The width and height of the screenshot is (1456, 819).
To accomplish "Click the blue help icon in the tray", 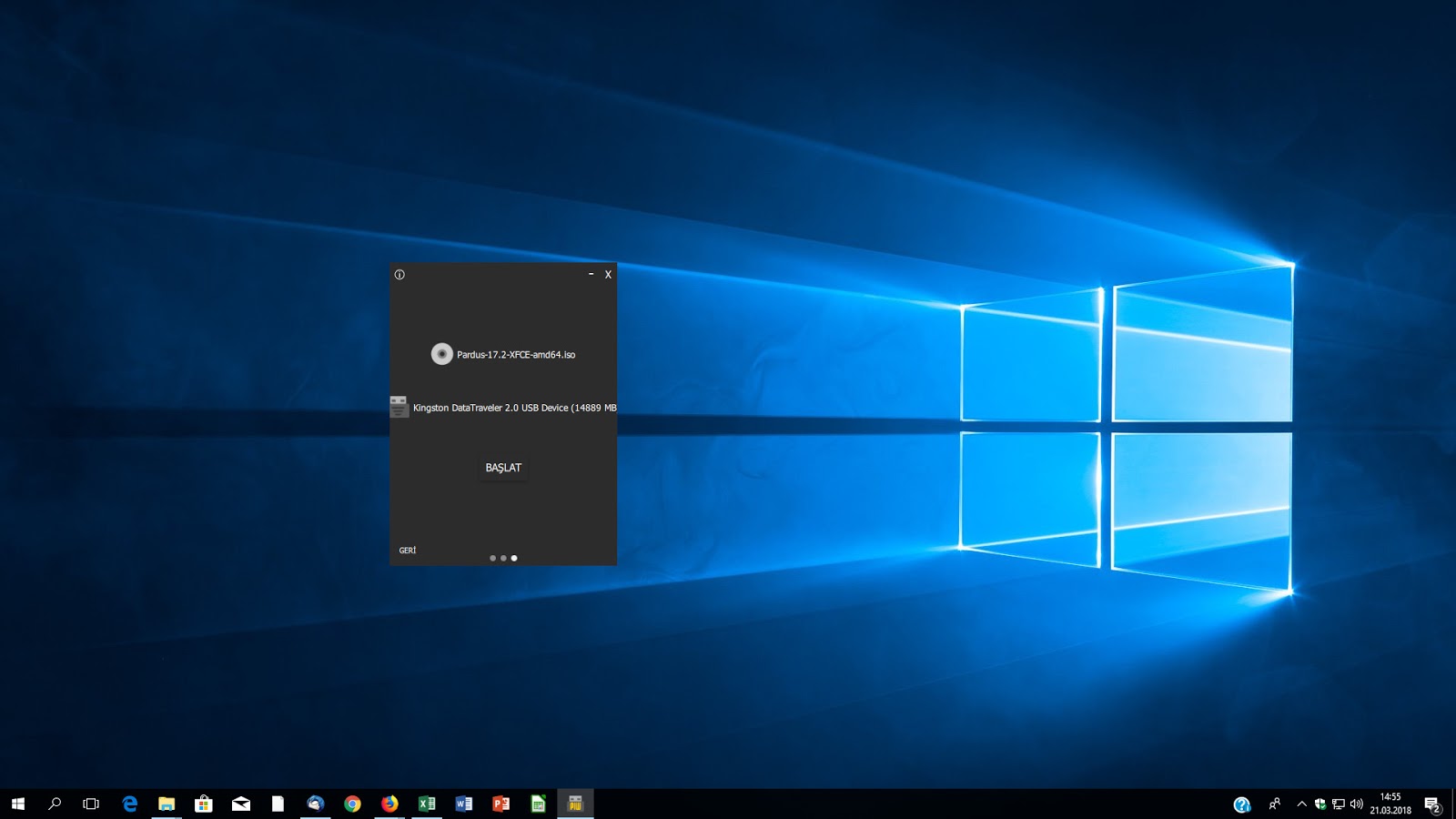I will click(x=1242, y=804).
